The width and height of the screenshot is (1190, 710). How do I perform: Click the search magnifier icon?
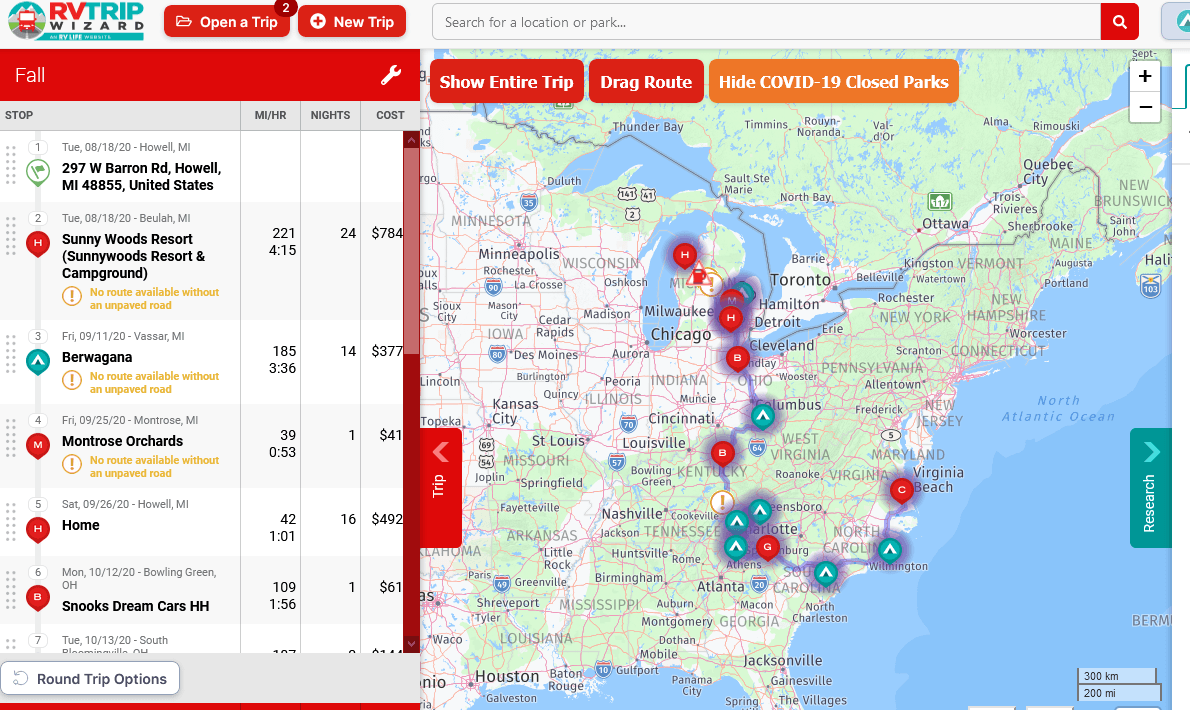pyautogui.click(x=1119, y=21)
